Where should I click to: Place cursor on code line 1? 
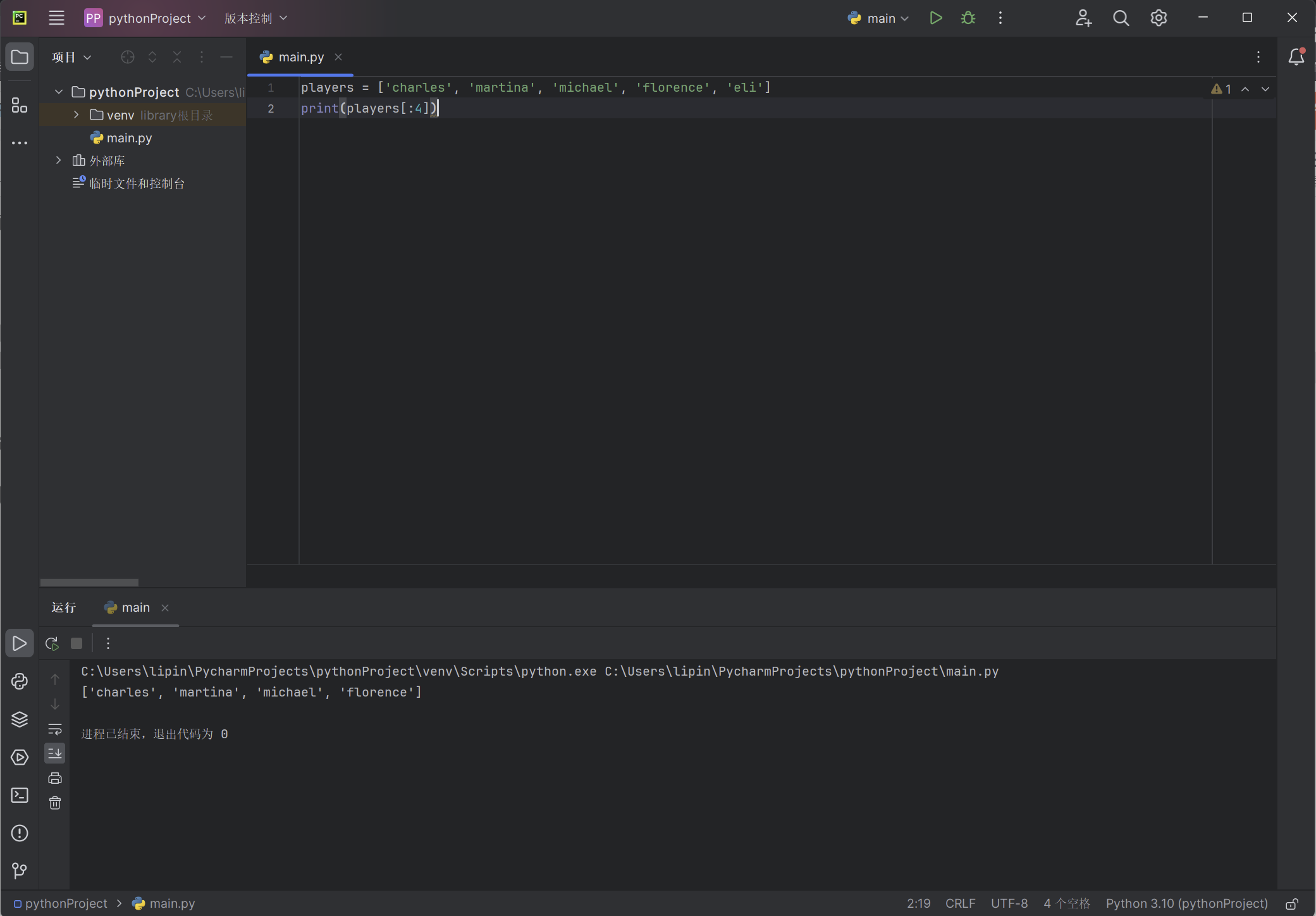[536, 87]
